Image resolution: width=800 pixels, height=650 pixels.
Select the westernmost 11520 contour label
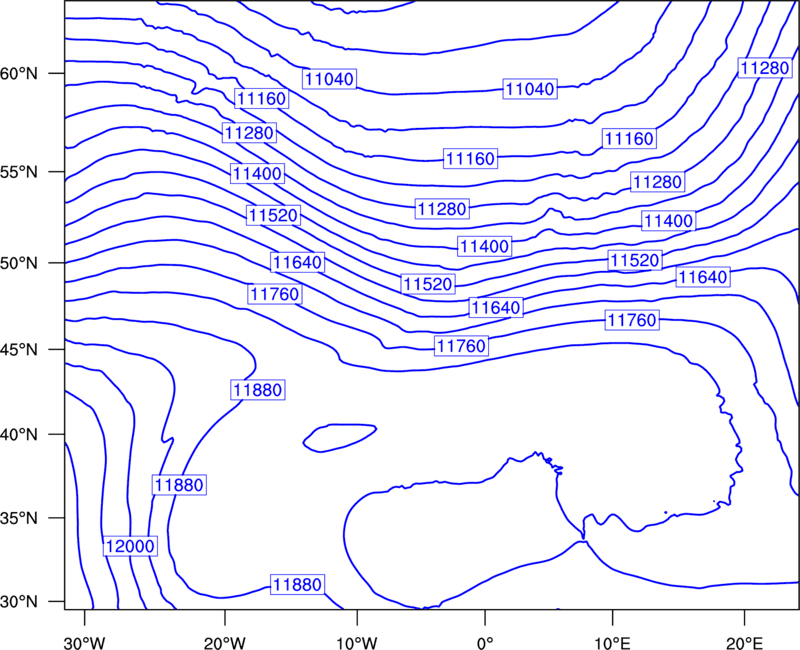pyautogui.click(x=273, y=215)
